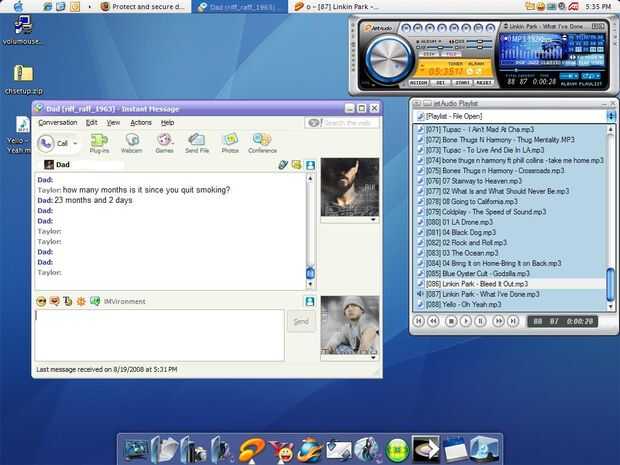The image size is (620, 465).
Task: Open the Photos sharing icon
Action: tap(230, 143)
